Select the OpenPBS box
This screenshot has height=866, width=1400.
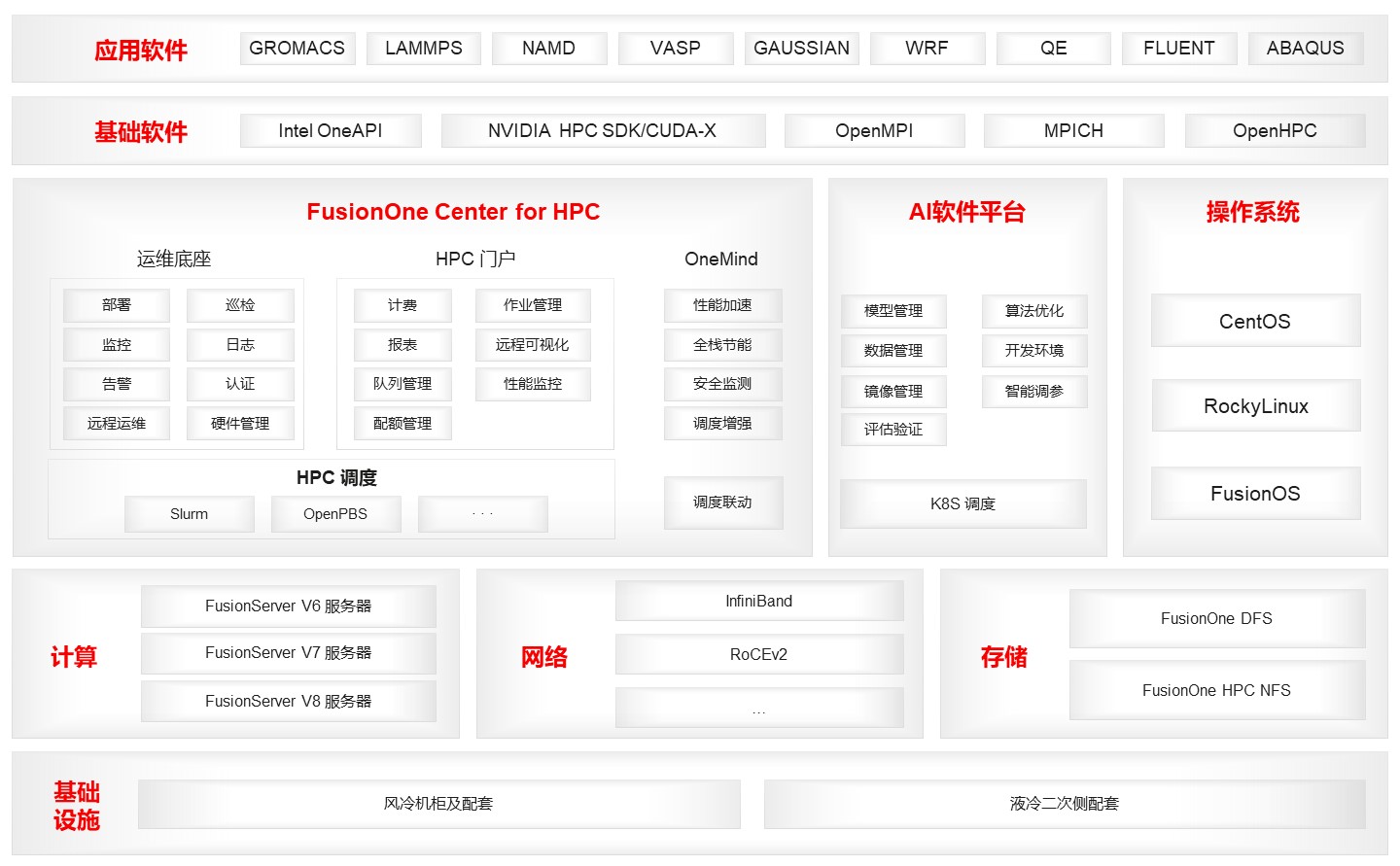click(335, 514)
